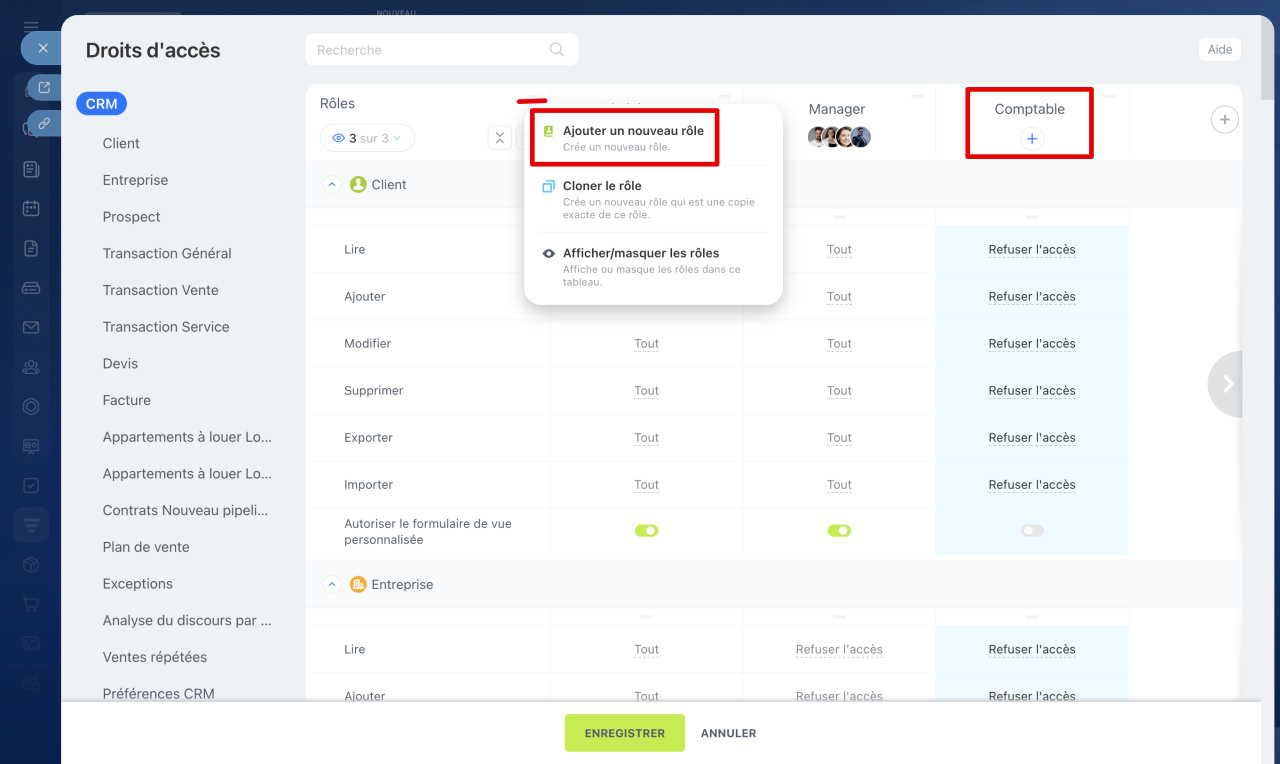Open the "3 sur 3" roles dropdown

367,139
